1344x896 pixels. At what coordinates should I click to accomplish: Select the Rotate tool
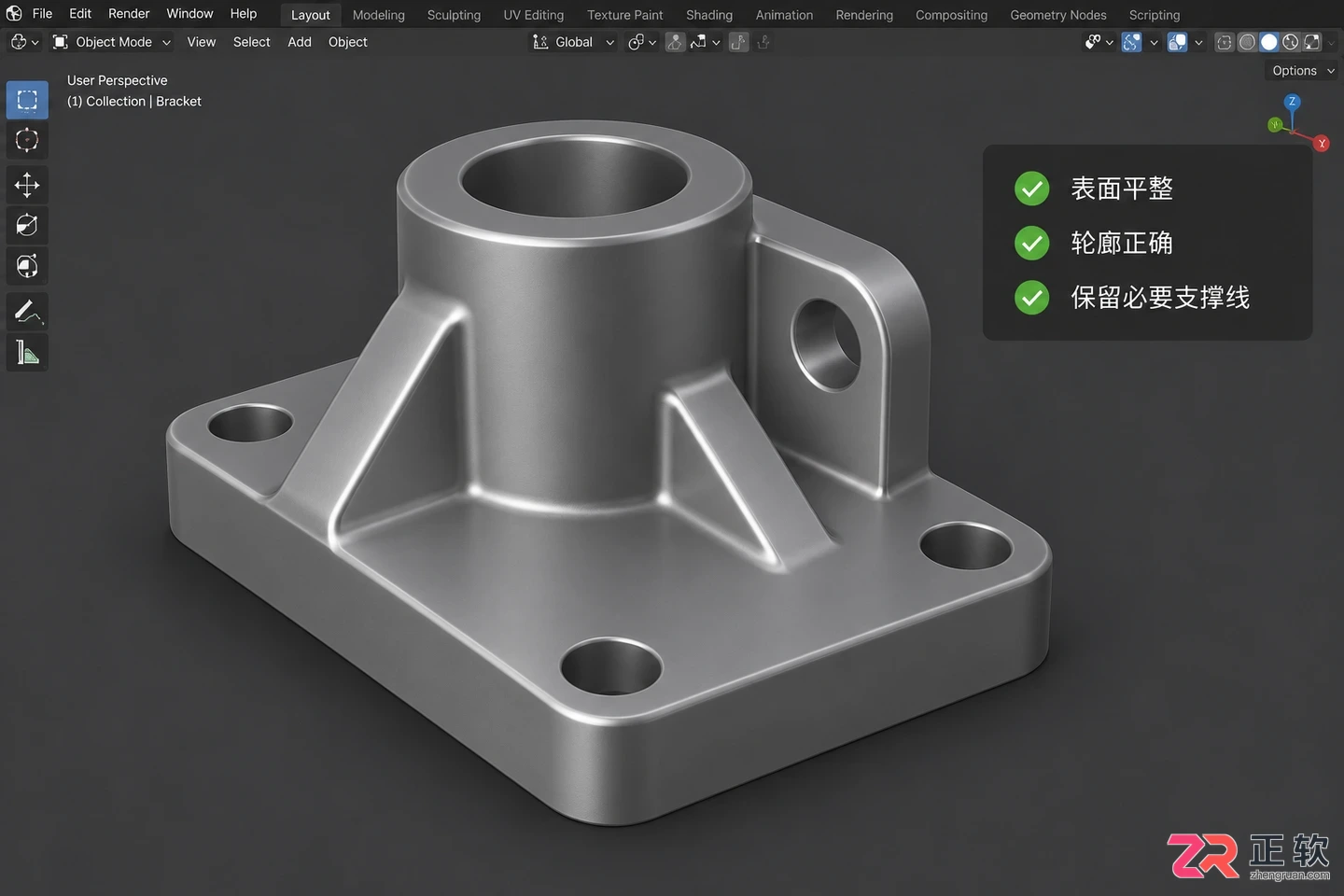(27, 225)
